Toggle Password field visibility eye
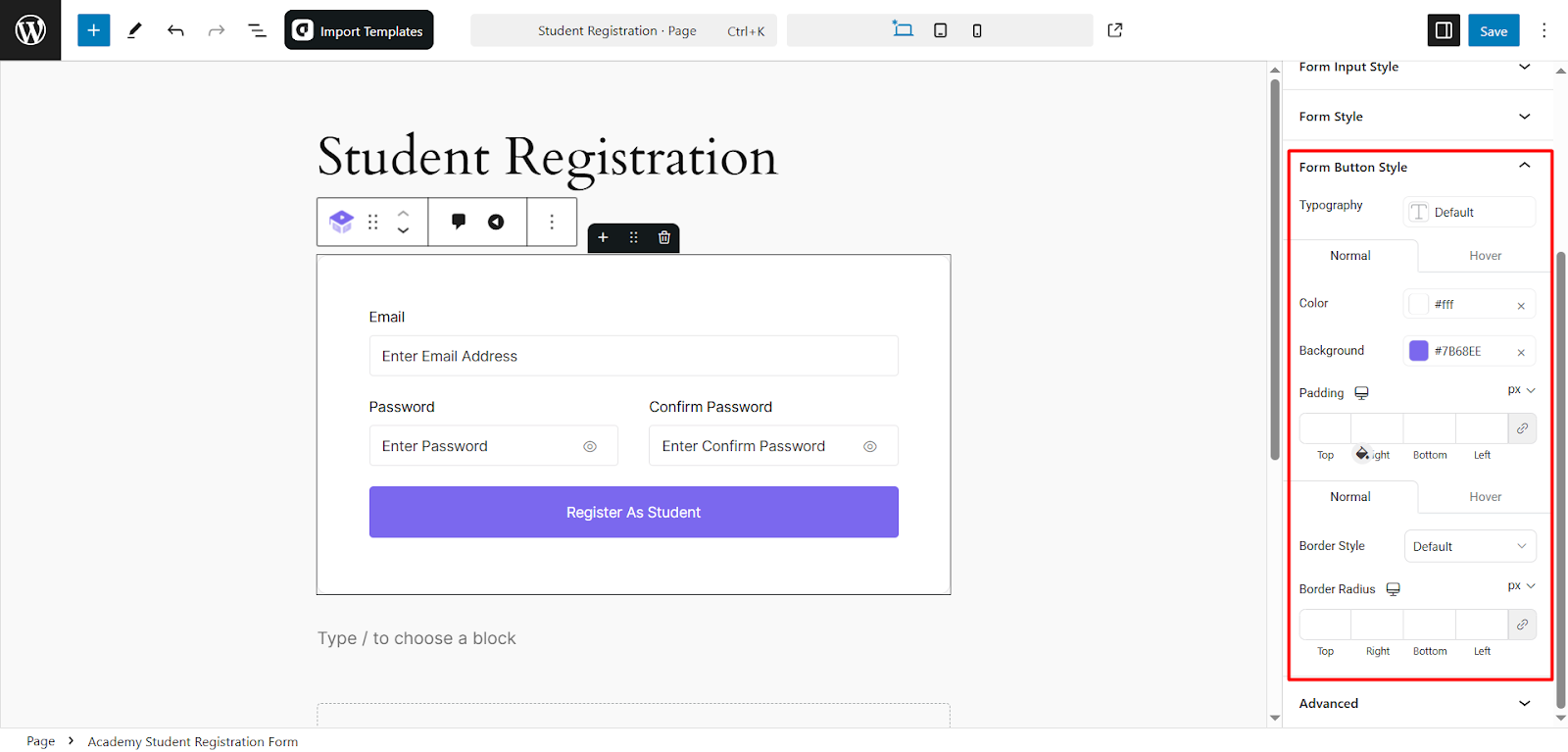Image resolution: width=1568 pixels, height=752 pixels. pyautogui.click(x=590, y=446)
